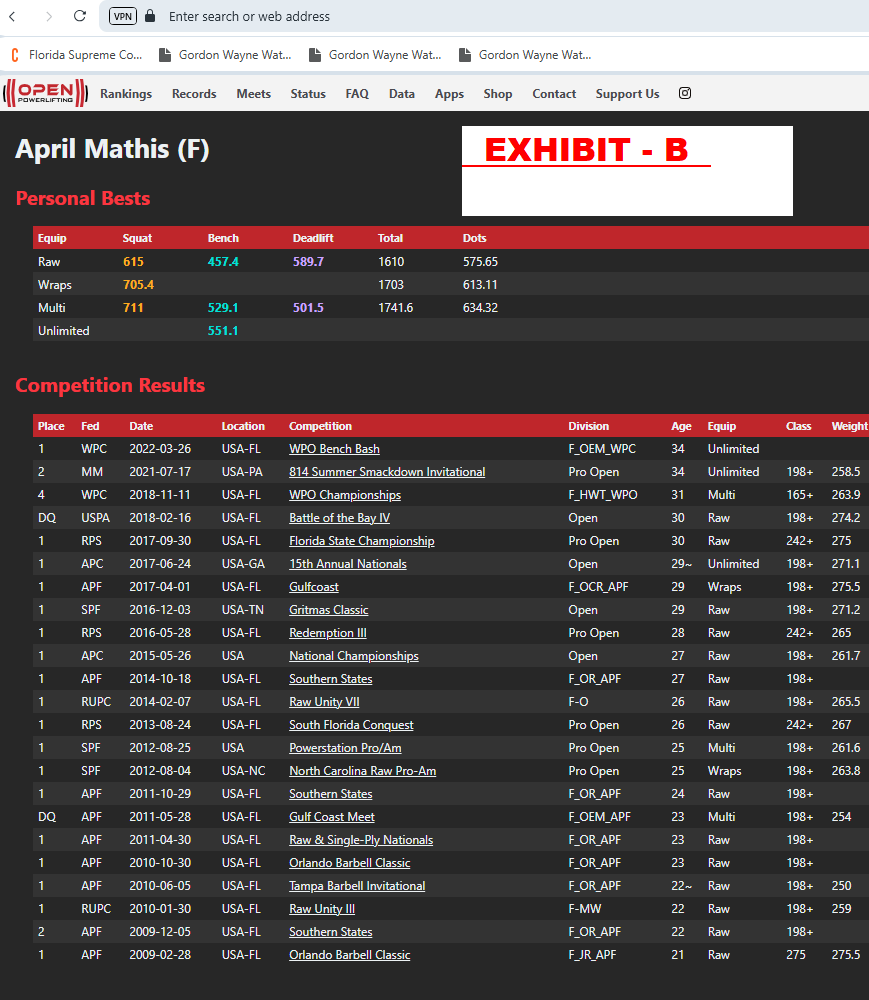869x1000 pixels.
Task: Open the Florida Supreme Court bookmark
Action: pos(76,55)
